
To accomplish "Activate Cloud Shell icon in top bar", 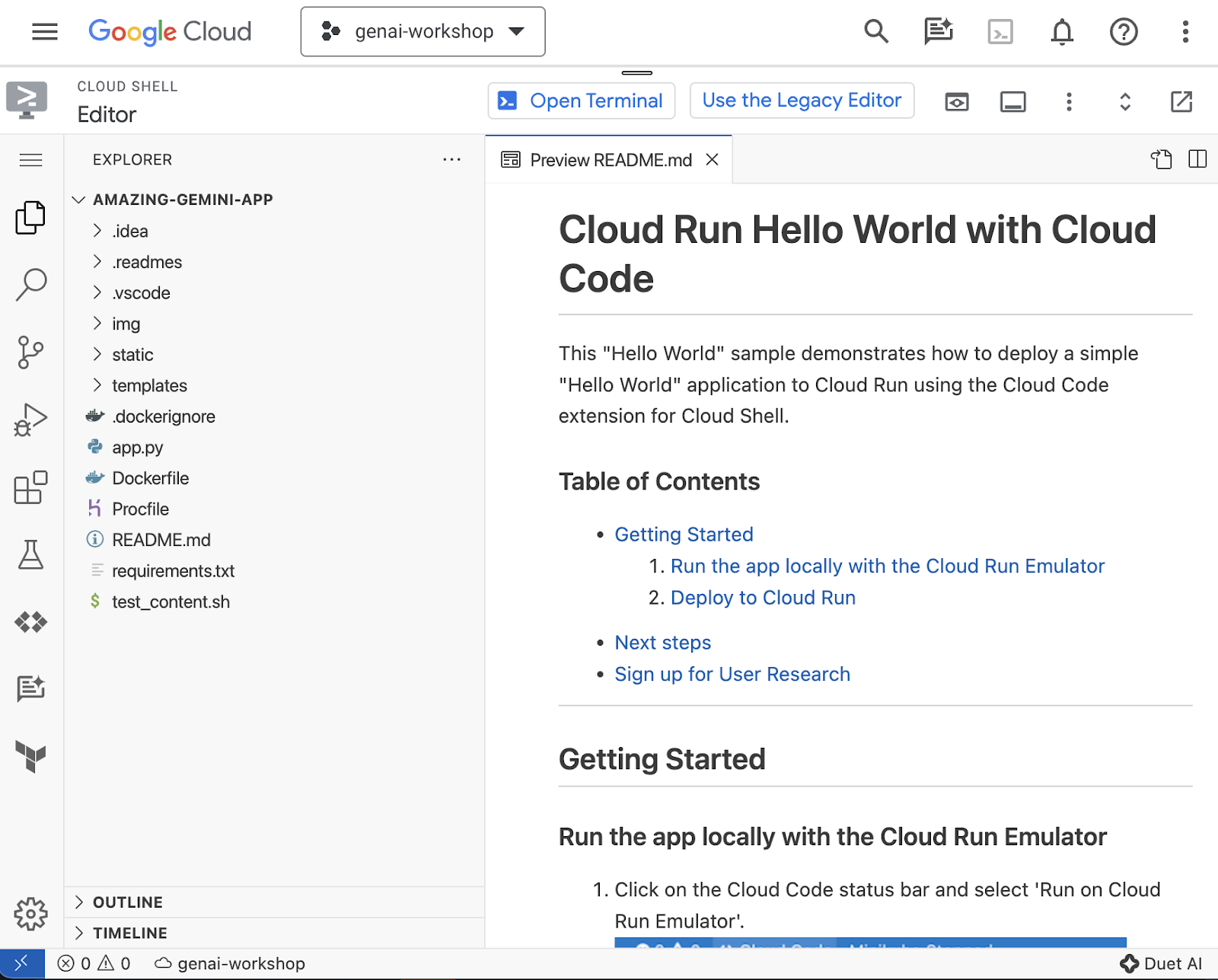I will [1000, 32].
